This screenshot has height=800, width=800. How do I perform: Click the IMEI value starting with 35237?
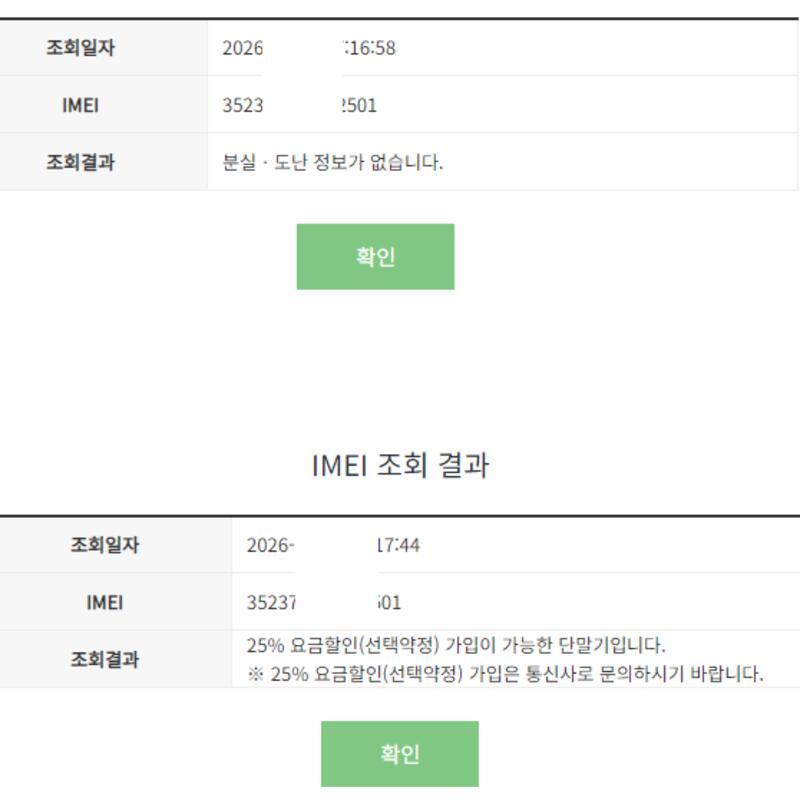click(324, 603)
